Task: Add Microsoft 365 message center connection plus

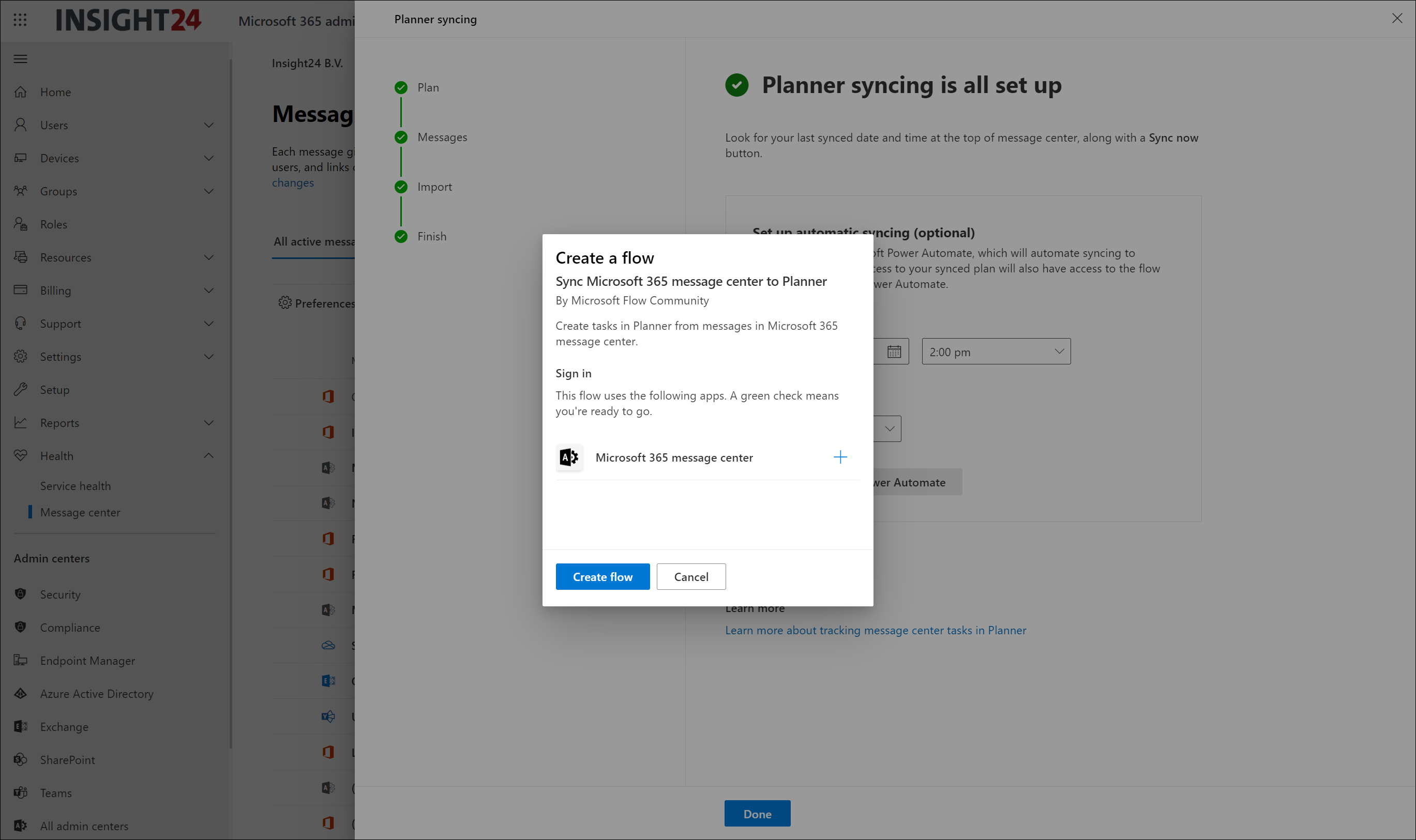Action: tap(840, 457)
